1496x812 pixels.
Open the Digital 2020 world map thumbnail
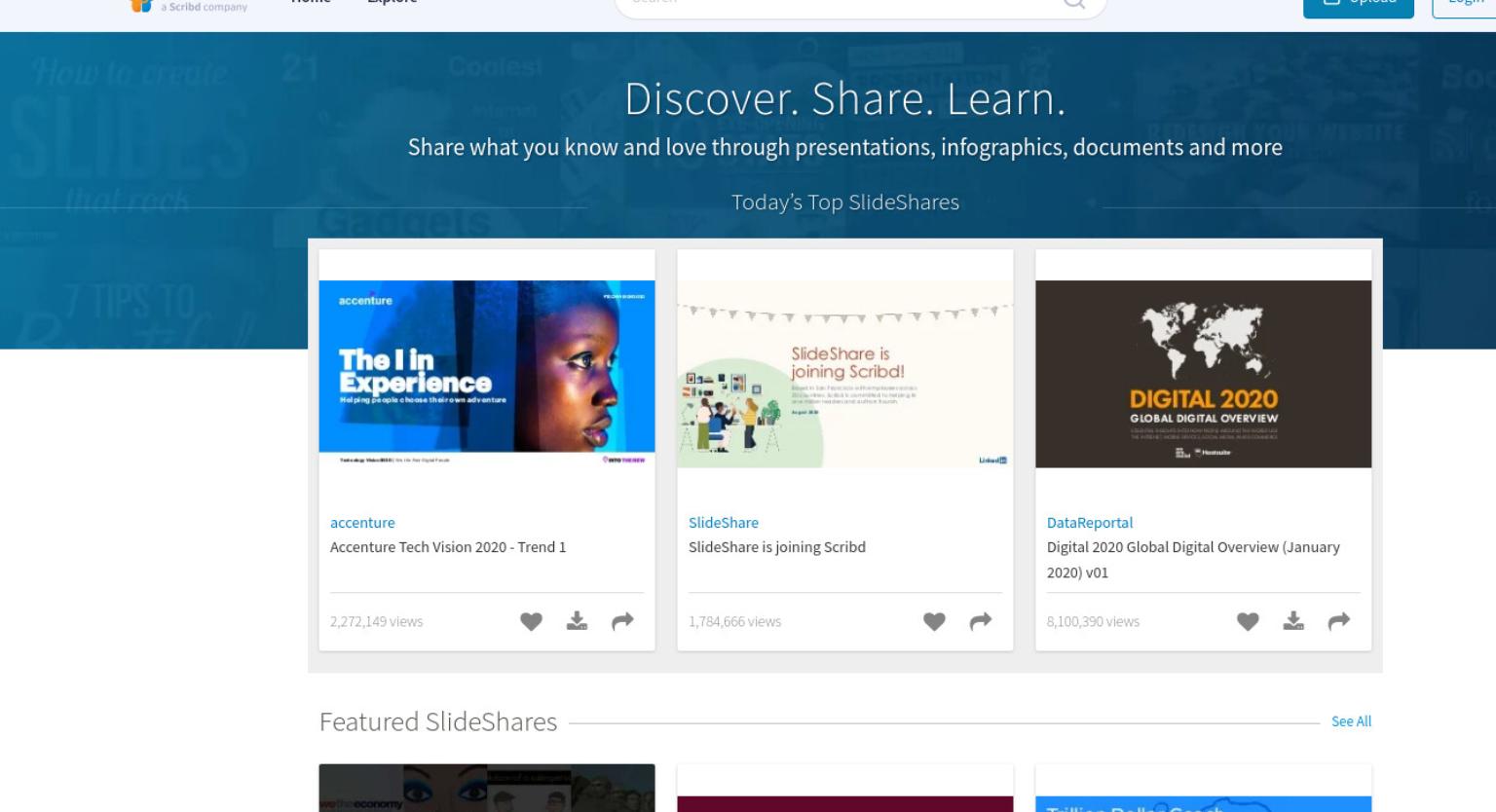(1204, 374)
